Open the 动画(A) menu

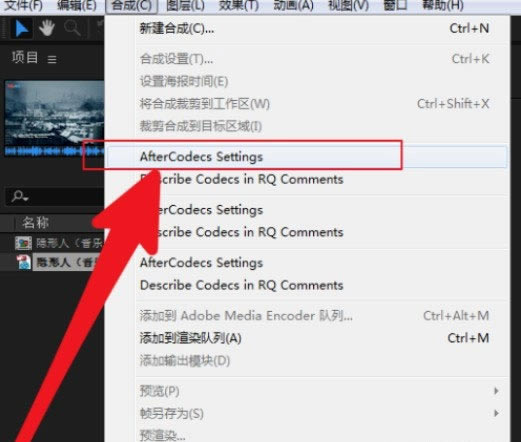click(293, 5)
